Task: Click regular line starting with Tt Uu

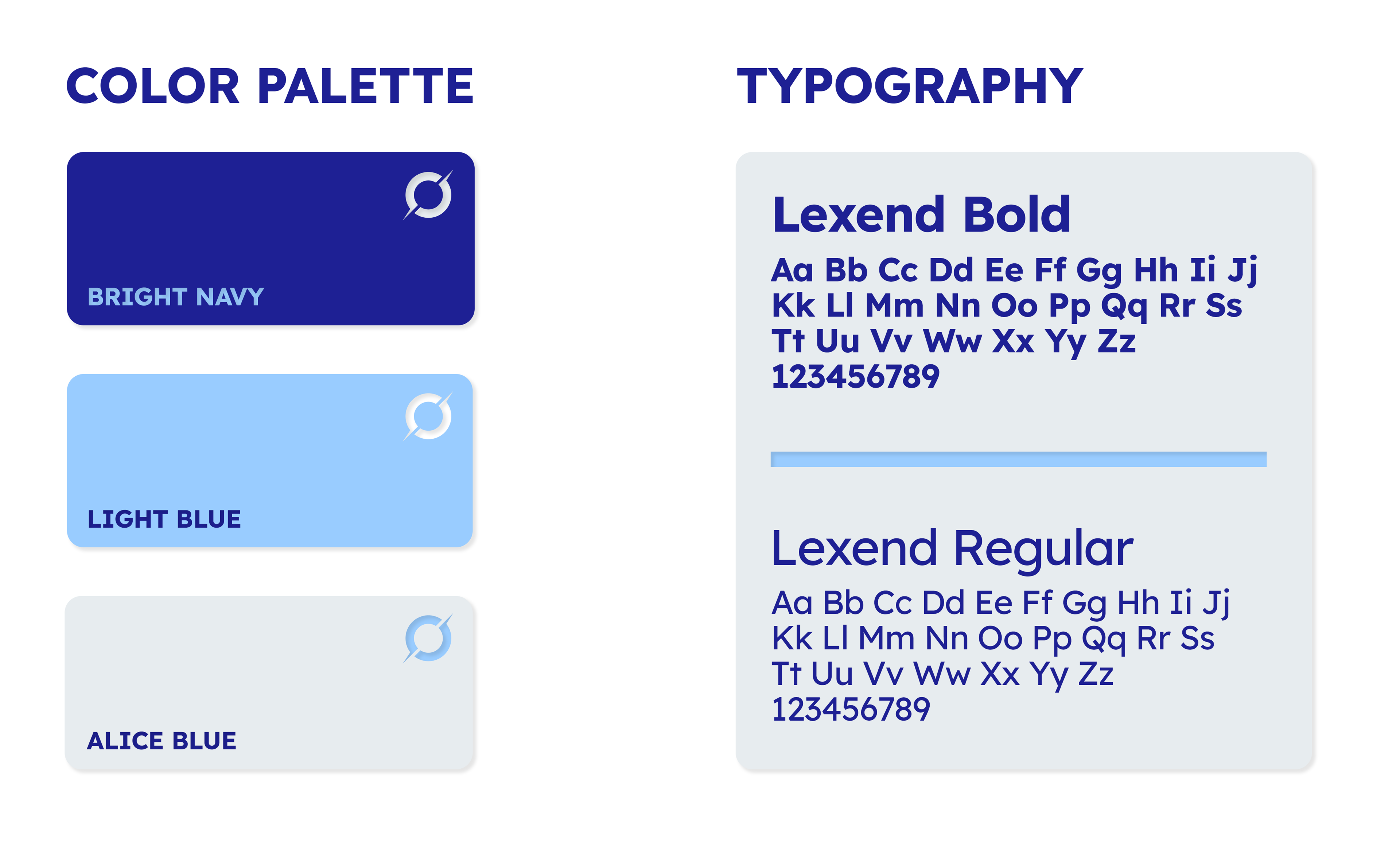Action: 942,675
